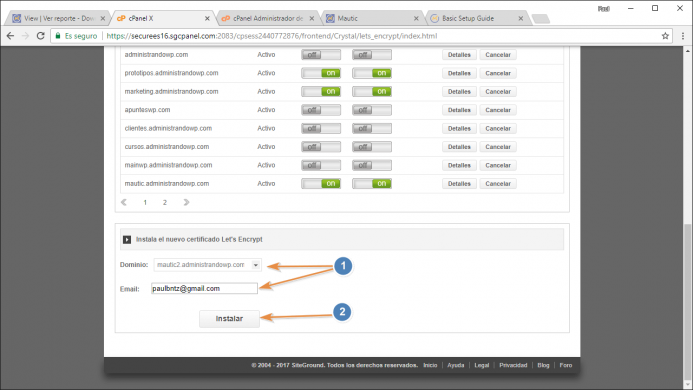This screenshot has height=390, width=693.
Task: Enable first switch for apunteswp.com
Action: (x=321, y=110)
